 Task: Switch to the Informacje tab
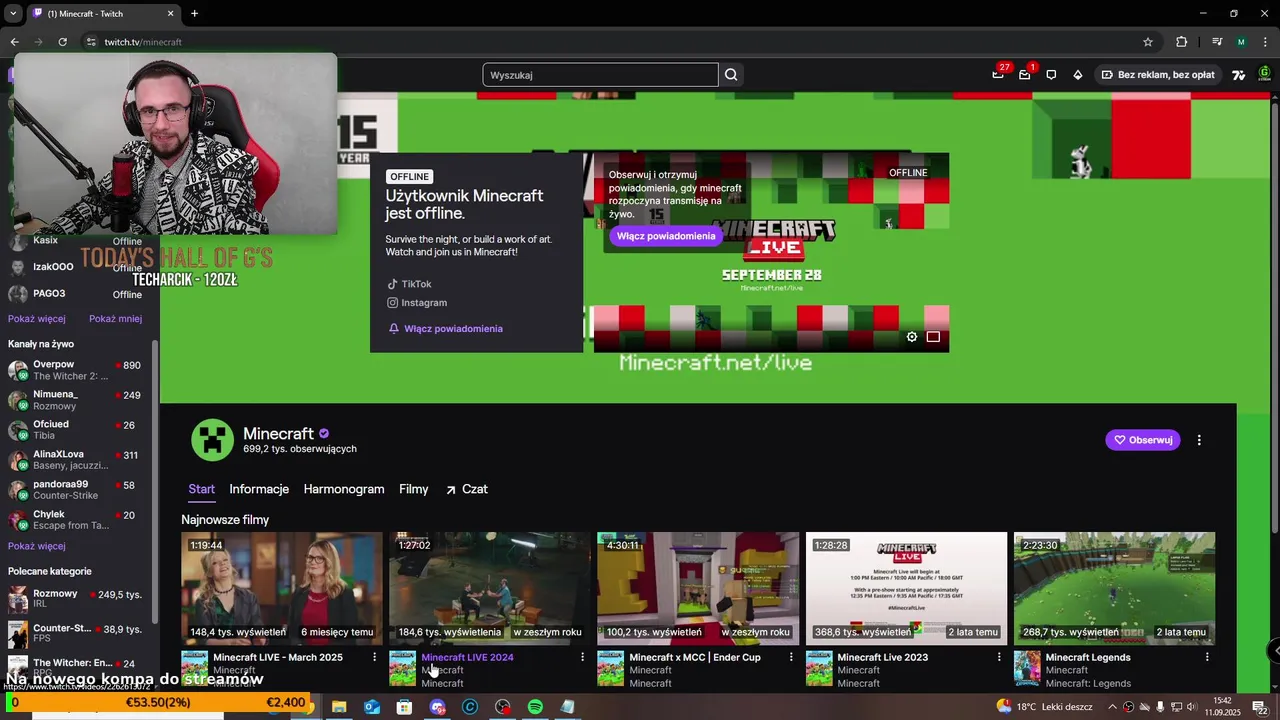tap(259, 489)
